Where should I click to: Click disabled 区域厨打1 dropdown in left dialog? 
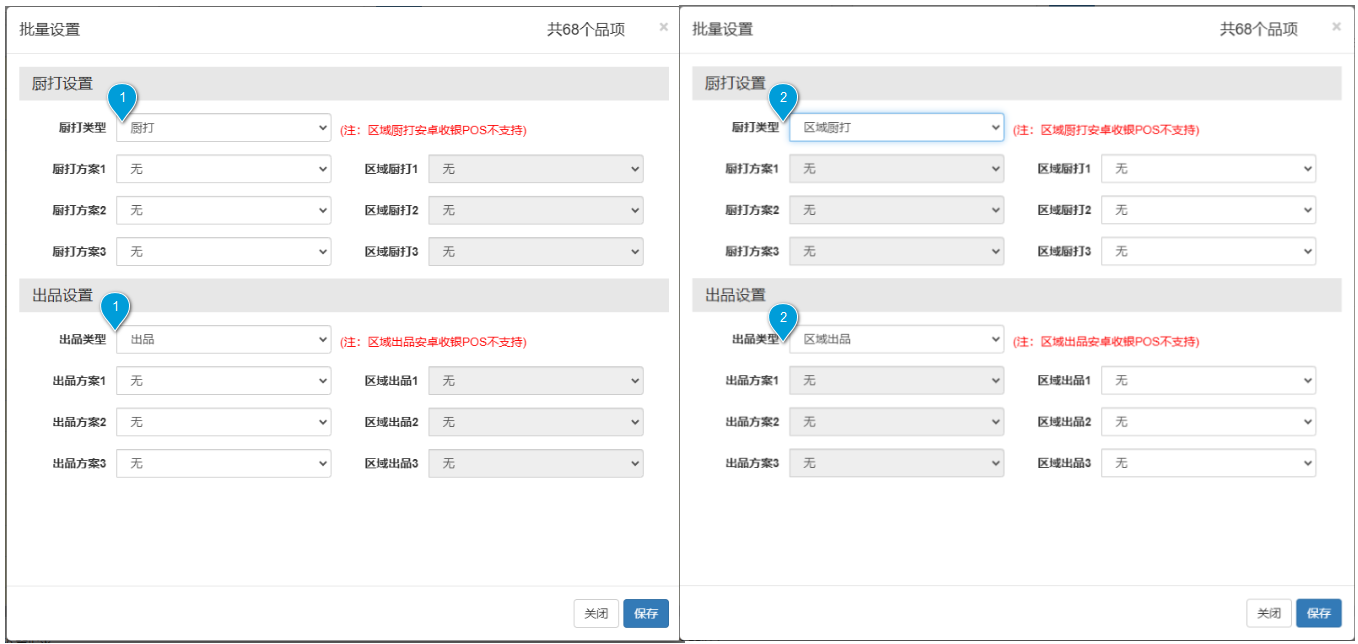[x=536, y=169]
